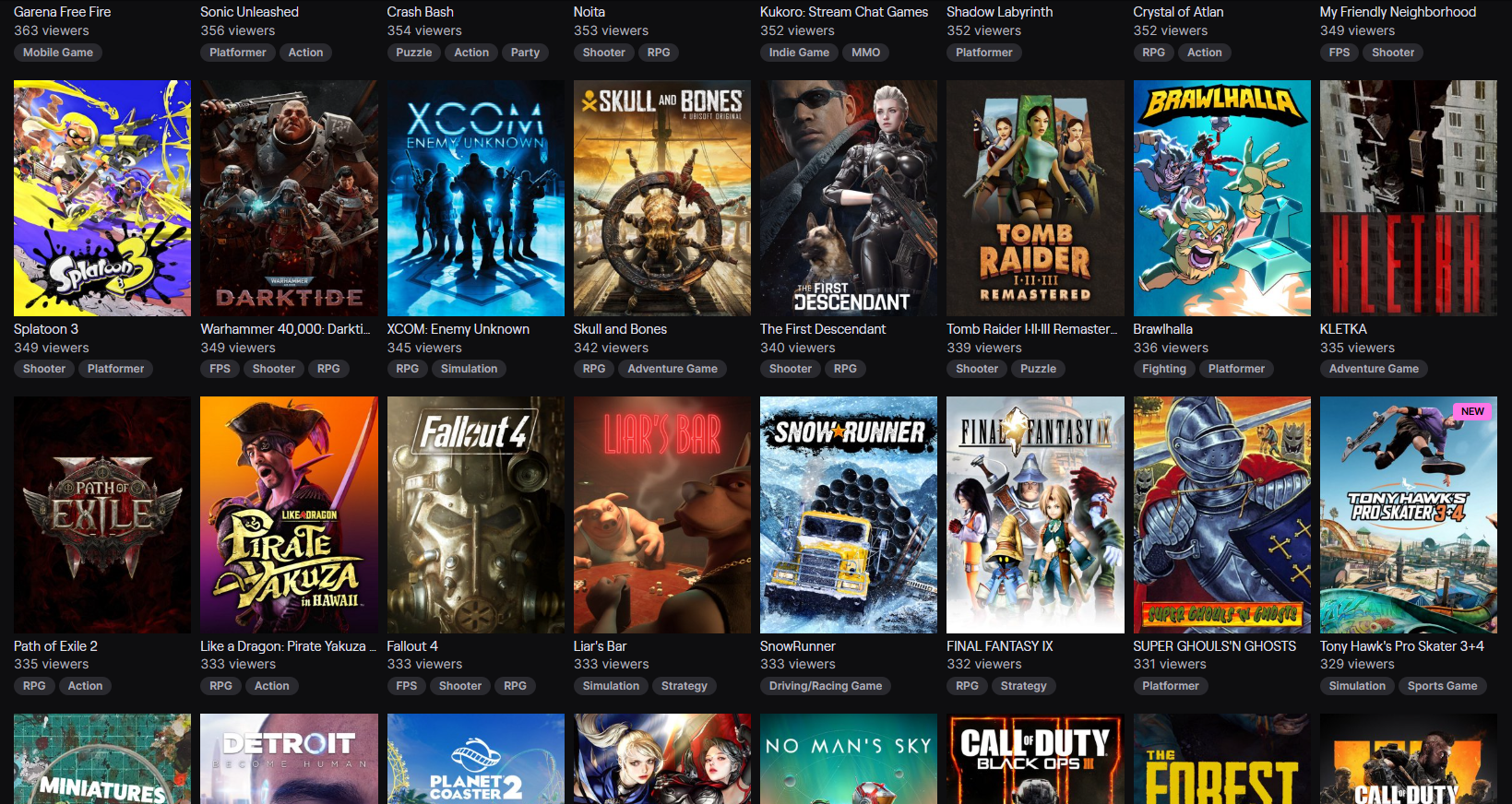The image size is (1512, 804).
Task: Click the Mobile Game tag under Garena Free Fire
Action: [58, 53]
